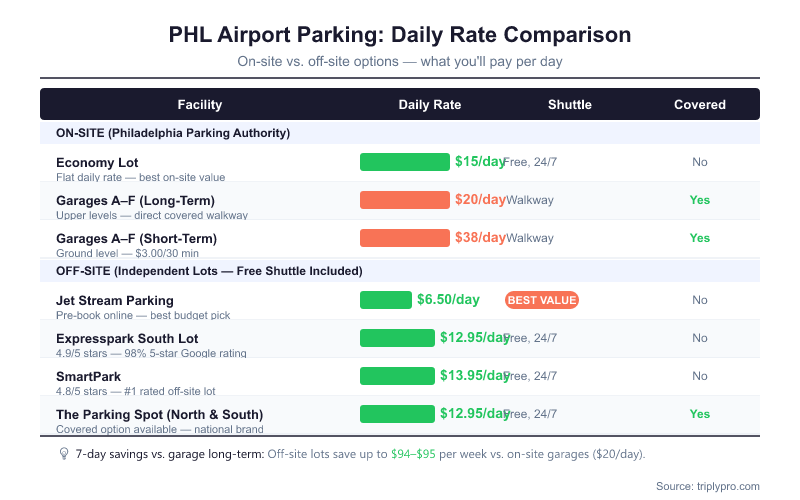Click the lightbulb tip icon
Screen dimensions: 800x500
click(x=64, y=453)
